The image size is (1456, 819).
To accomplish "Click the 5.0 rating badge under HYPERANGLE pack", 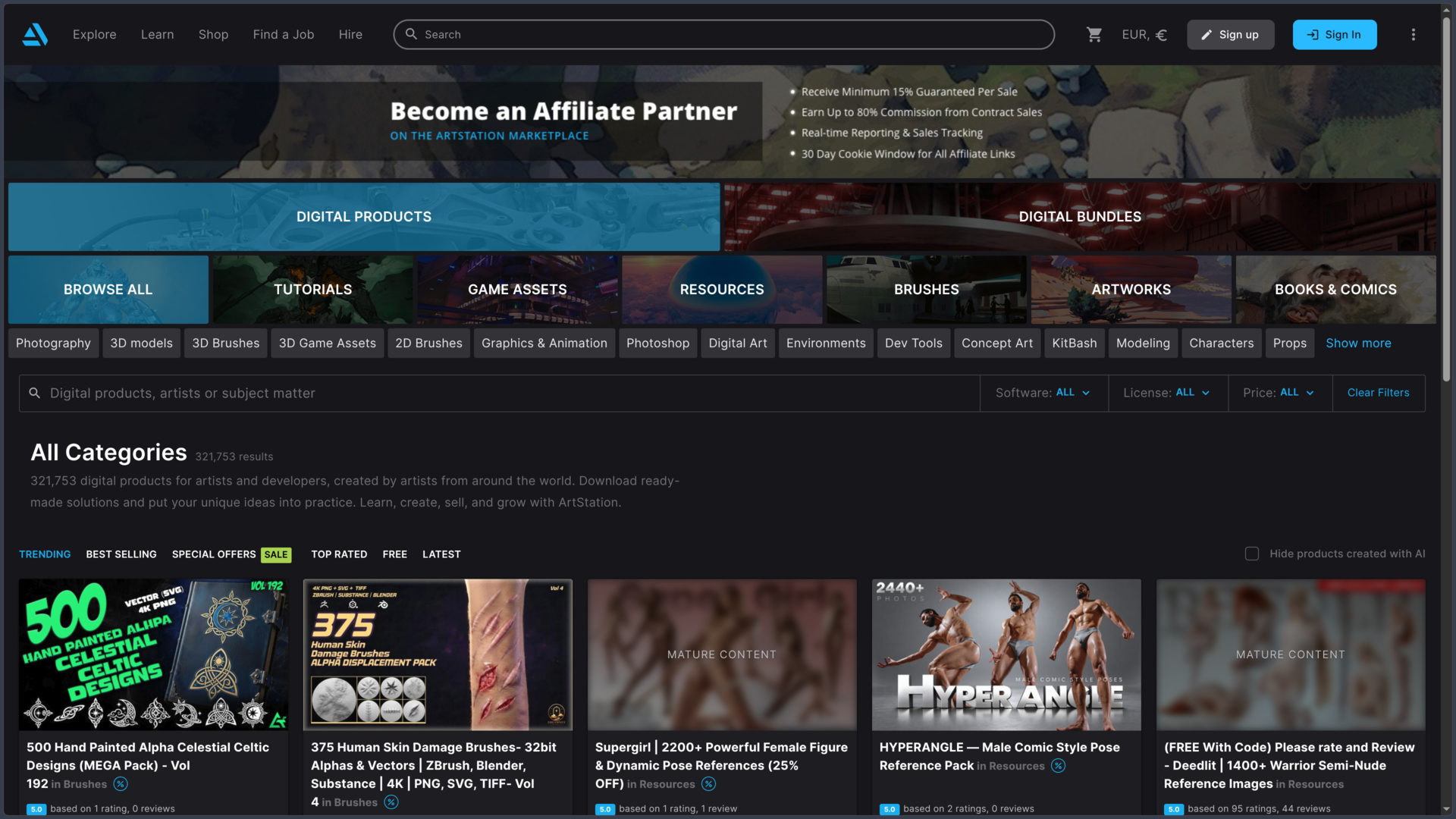I will [x=890, y=809].
